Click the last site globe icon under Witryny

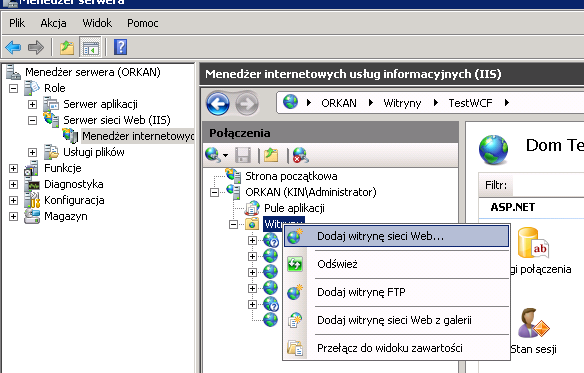pyautogui.click(x=270, y=320)
